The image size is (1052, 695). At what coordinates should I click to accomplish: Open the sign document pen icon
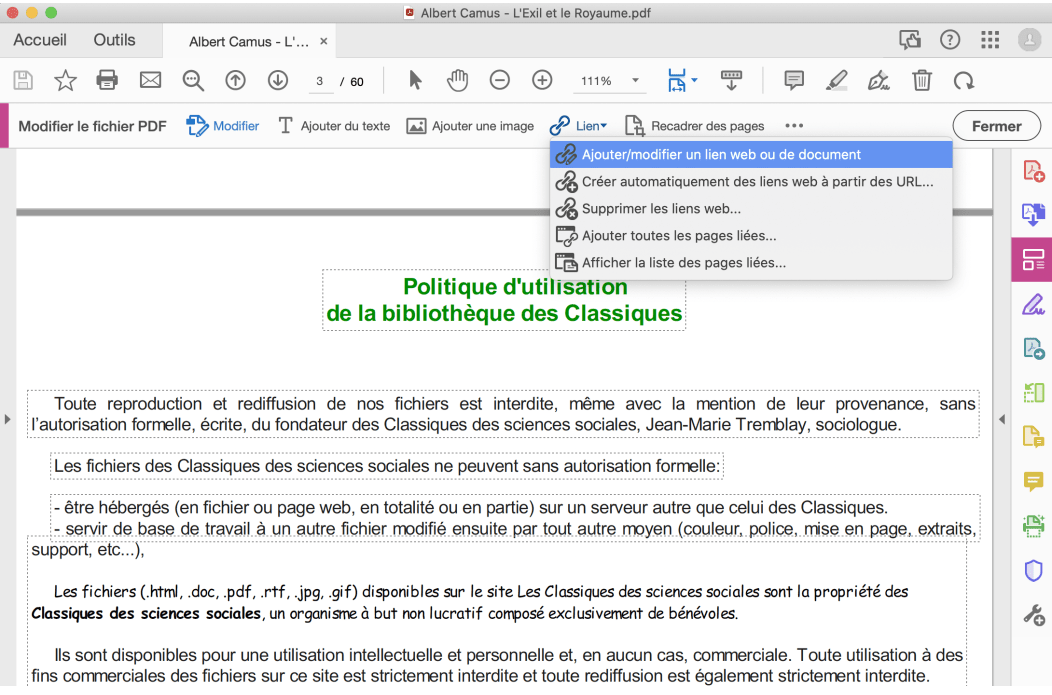878,81
